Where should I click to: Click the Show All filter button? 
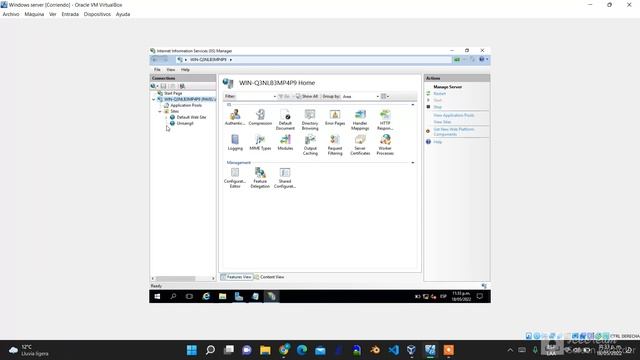[x=307, y=96]
